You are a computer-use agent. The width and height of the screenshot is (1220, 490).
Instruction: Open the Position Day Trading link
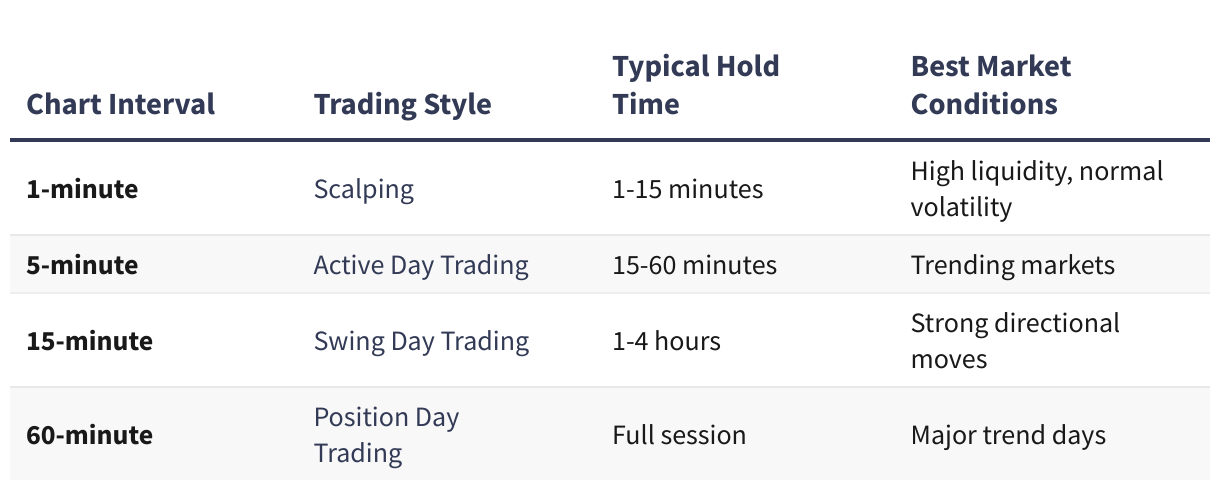click(x=386, y=434)
